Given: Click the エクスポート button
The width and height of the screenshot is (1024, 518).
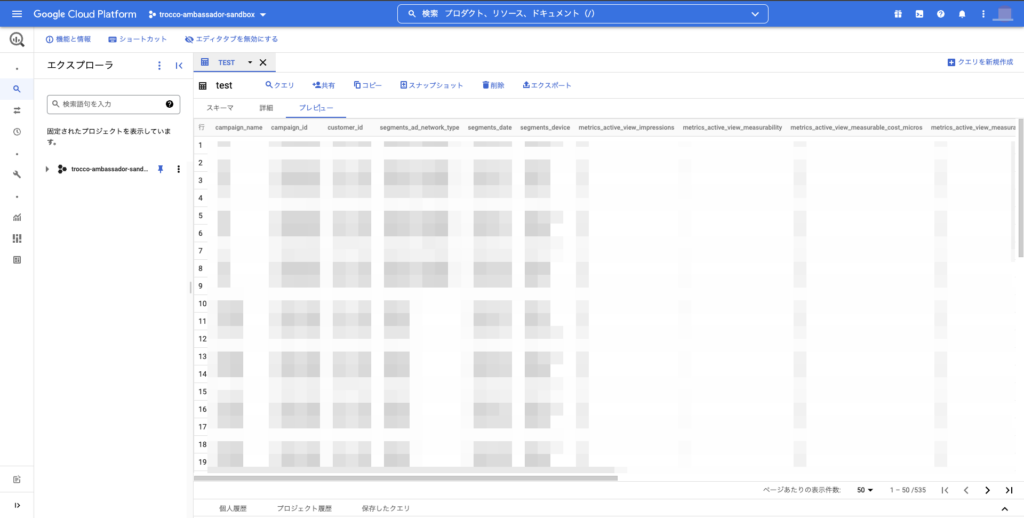Looking at the screenshot, I should click(x=547, y=85).
